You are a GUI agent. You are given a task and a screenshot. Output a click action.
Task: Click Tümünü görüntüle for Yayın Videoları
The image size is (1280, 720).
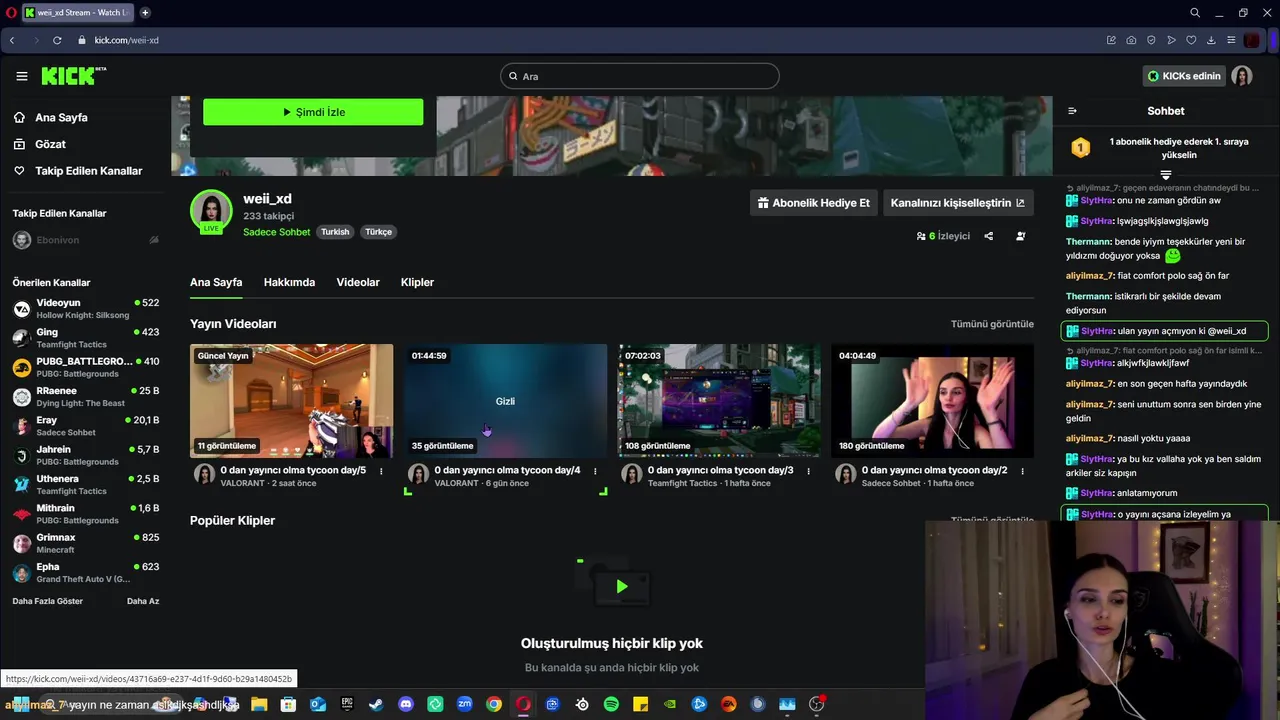coord(992,324)
